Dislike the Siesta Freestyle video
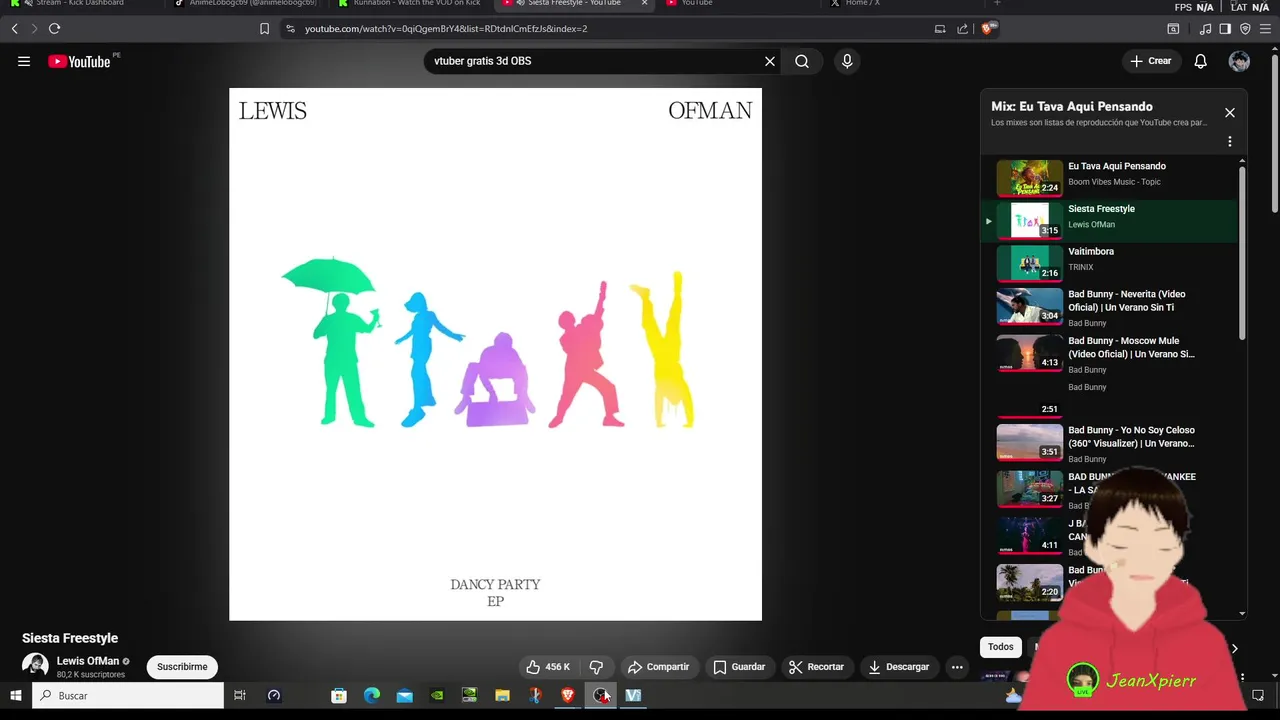This screenshot has height=720, width=1280. [x=597, y=667]
